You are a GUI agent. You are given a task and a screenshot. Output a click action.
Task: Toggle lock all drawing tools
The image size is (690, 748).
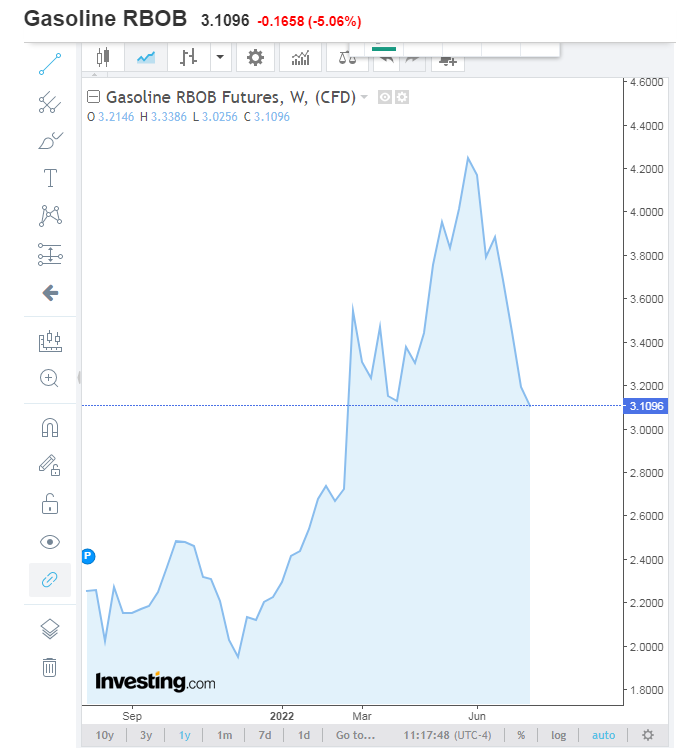pyautogui.click(x=50, y=503)
